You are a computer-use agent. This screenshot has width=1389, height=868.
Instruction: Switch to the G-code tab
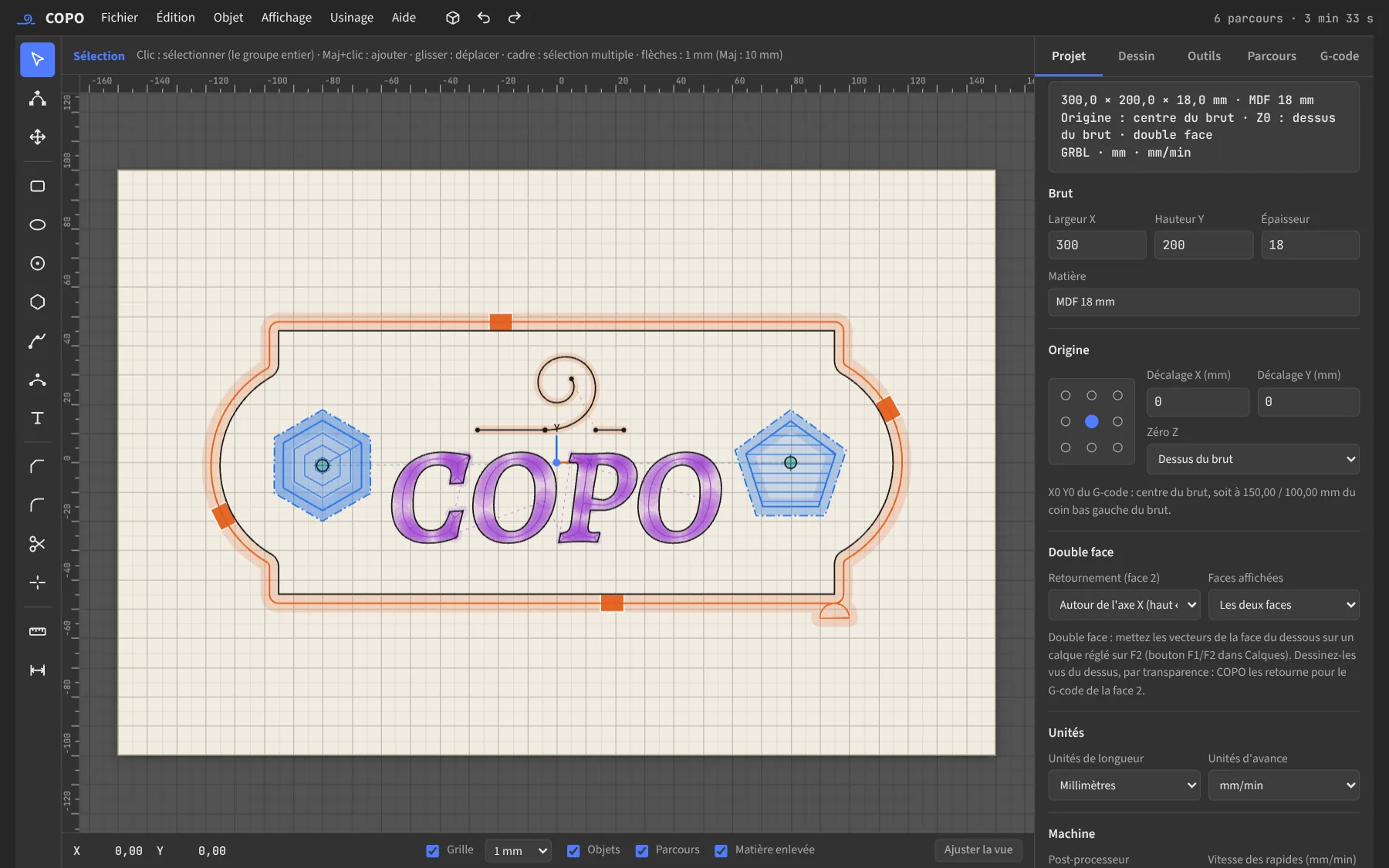point(1340,56)
